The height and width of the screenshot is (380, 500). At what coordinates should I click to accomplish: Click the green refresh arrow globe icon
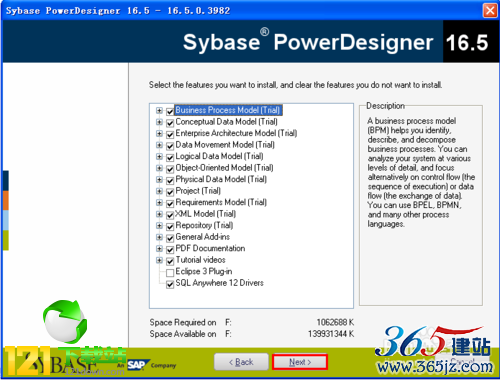point(65,321)
